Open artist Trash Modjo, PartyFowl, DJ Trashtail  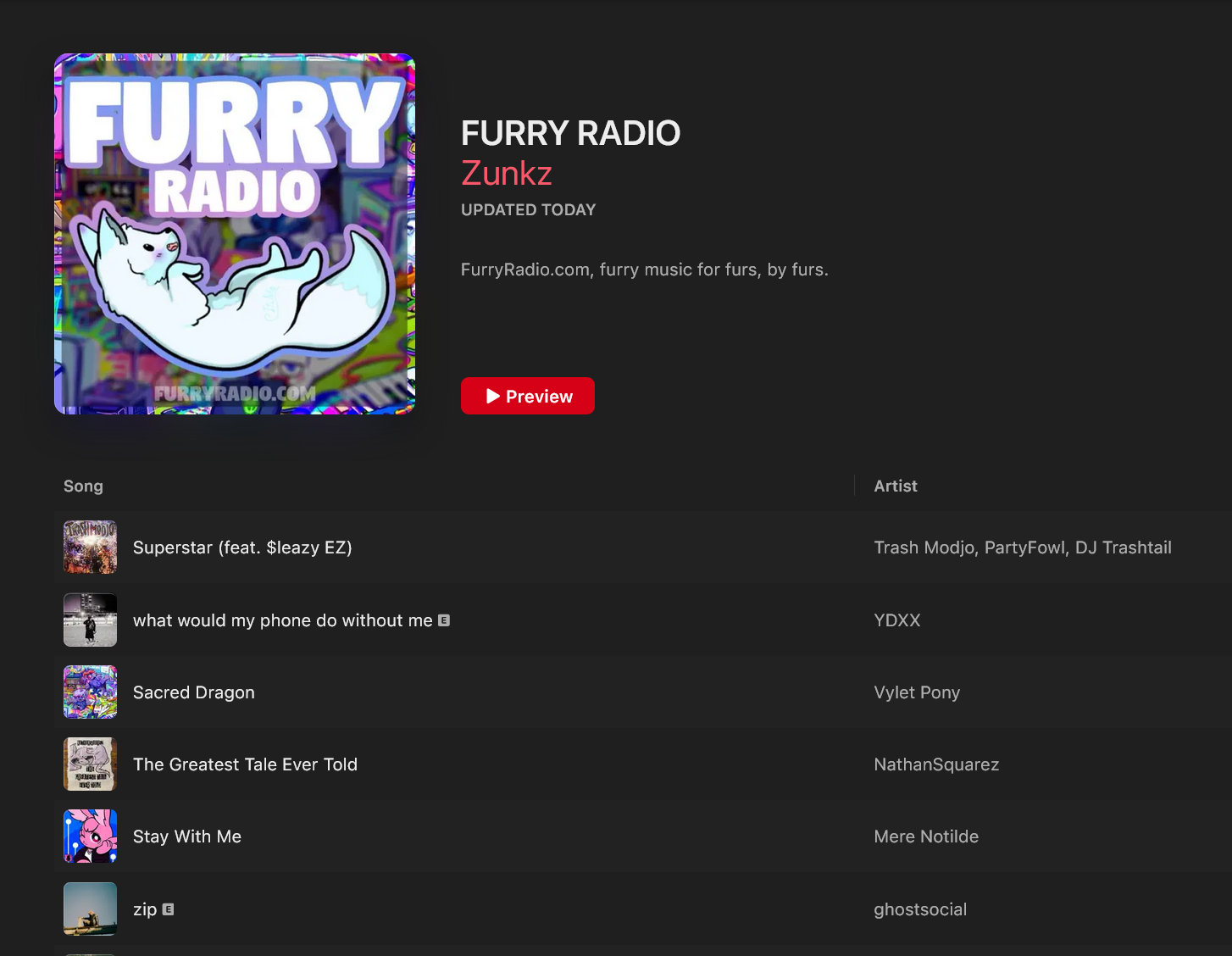point(1022,547)
